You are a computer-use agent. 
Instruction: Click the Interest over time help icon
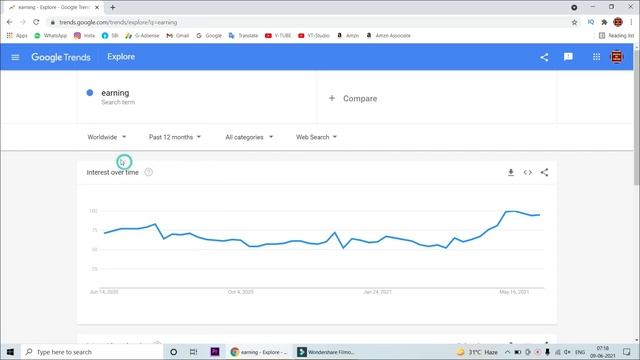point(149,172)
